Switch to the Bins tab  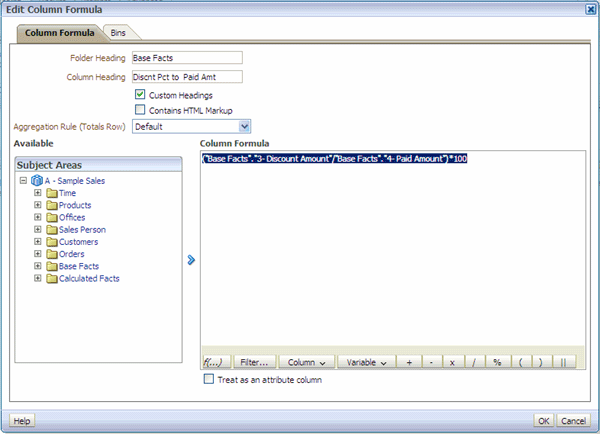[118, 33]
